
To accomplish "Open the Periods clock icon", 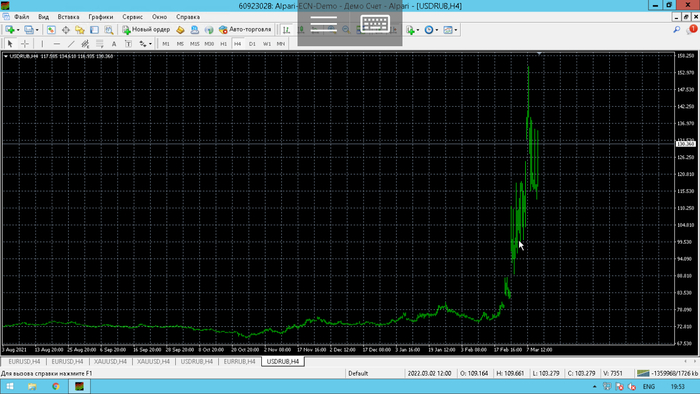I will point(429,30).
